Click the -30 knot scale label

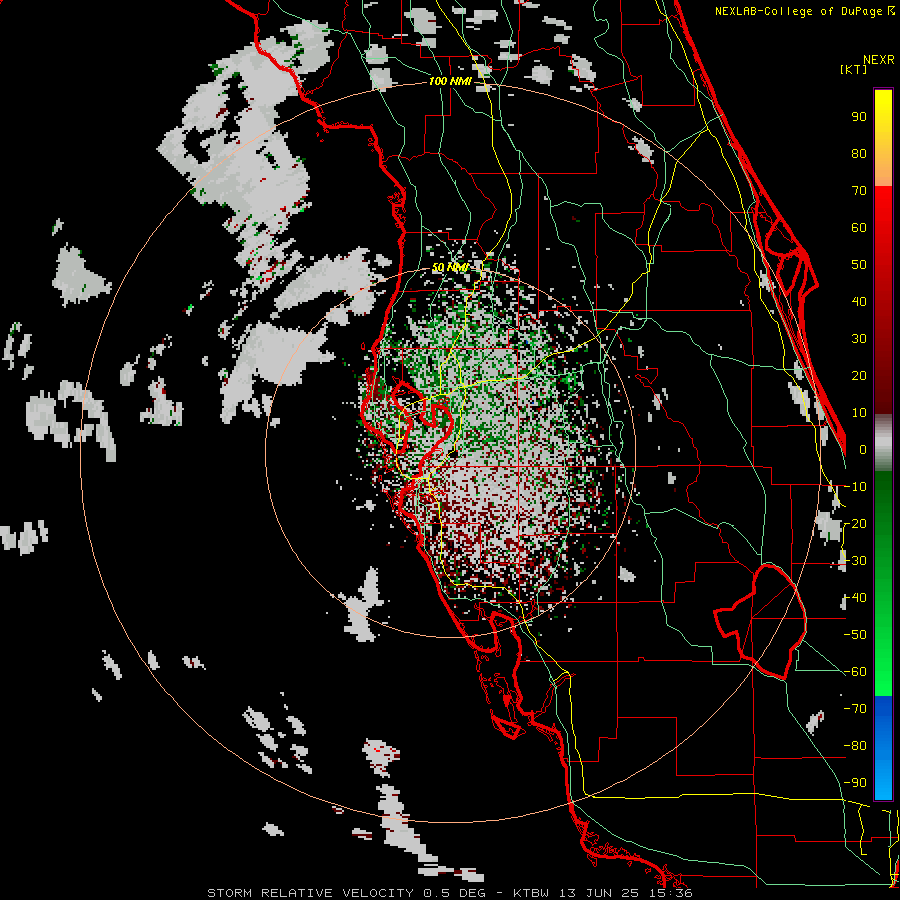tap(855, 561)
